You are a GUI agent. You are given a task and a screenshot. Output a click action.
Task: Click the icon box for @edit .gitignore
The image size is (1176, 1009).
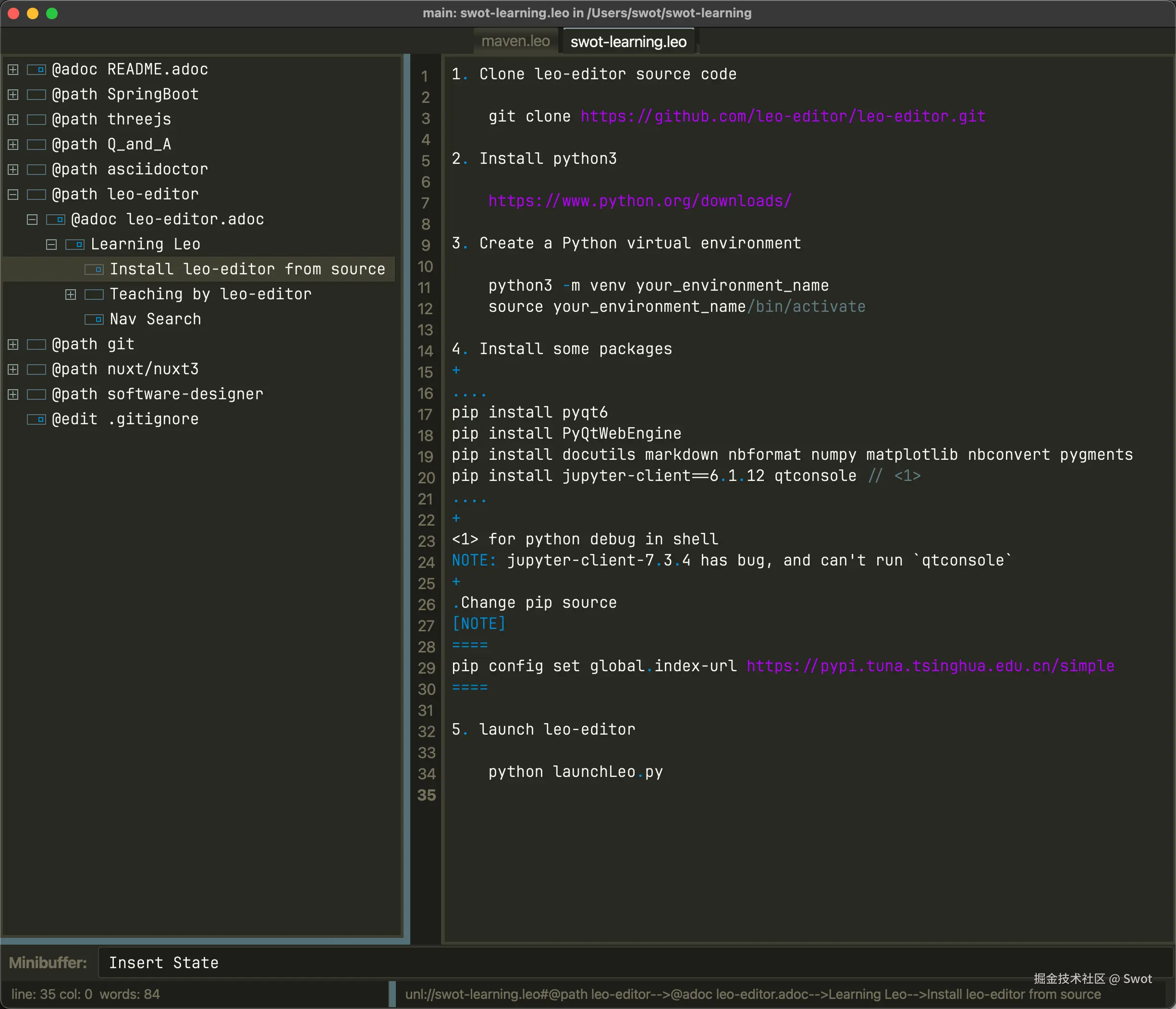pyautogui.click(x=37, y=419)
